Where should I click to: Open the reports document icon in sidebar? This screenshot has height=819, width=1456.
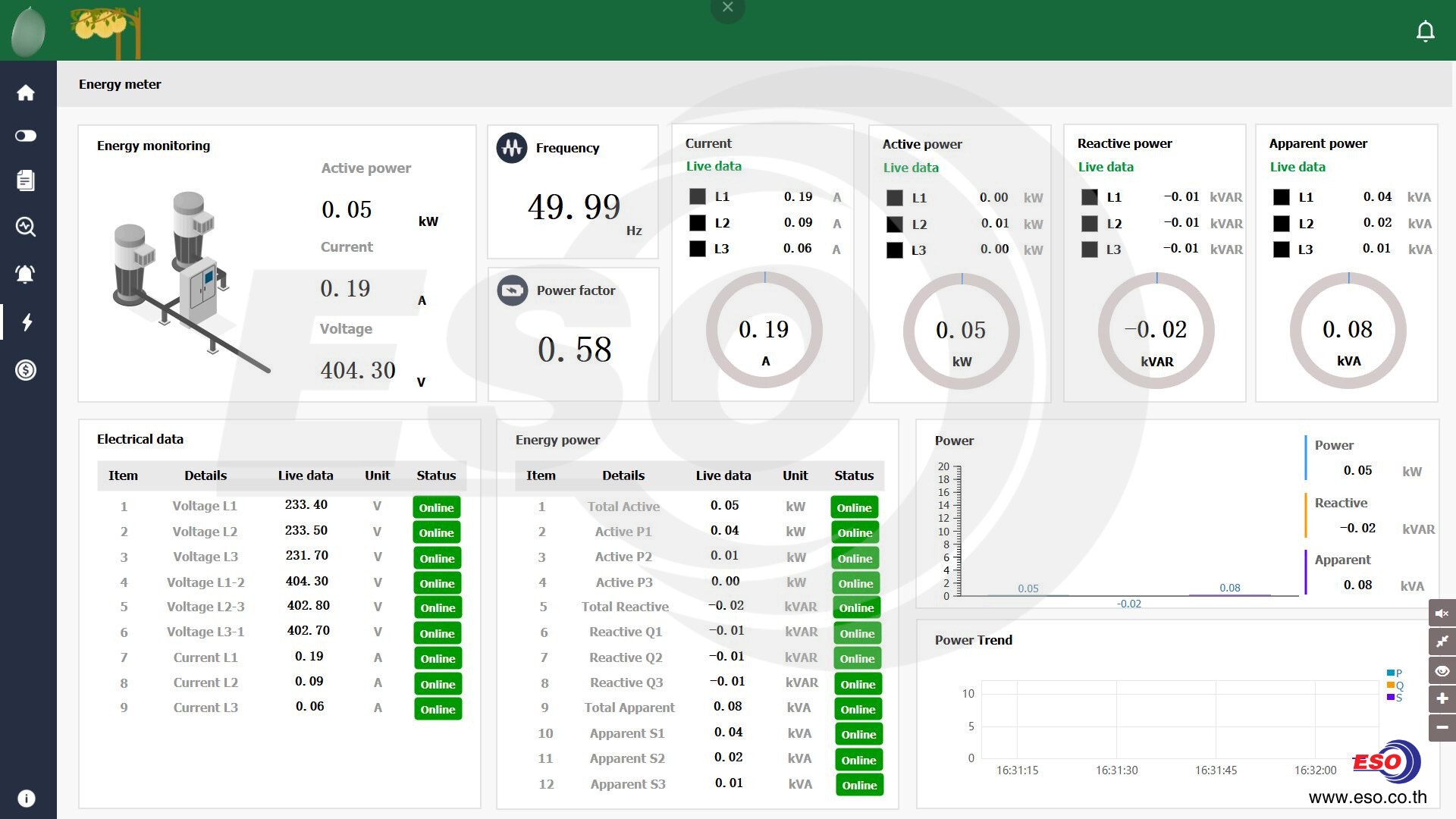pyautogui.click(x=26, y=180)
